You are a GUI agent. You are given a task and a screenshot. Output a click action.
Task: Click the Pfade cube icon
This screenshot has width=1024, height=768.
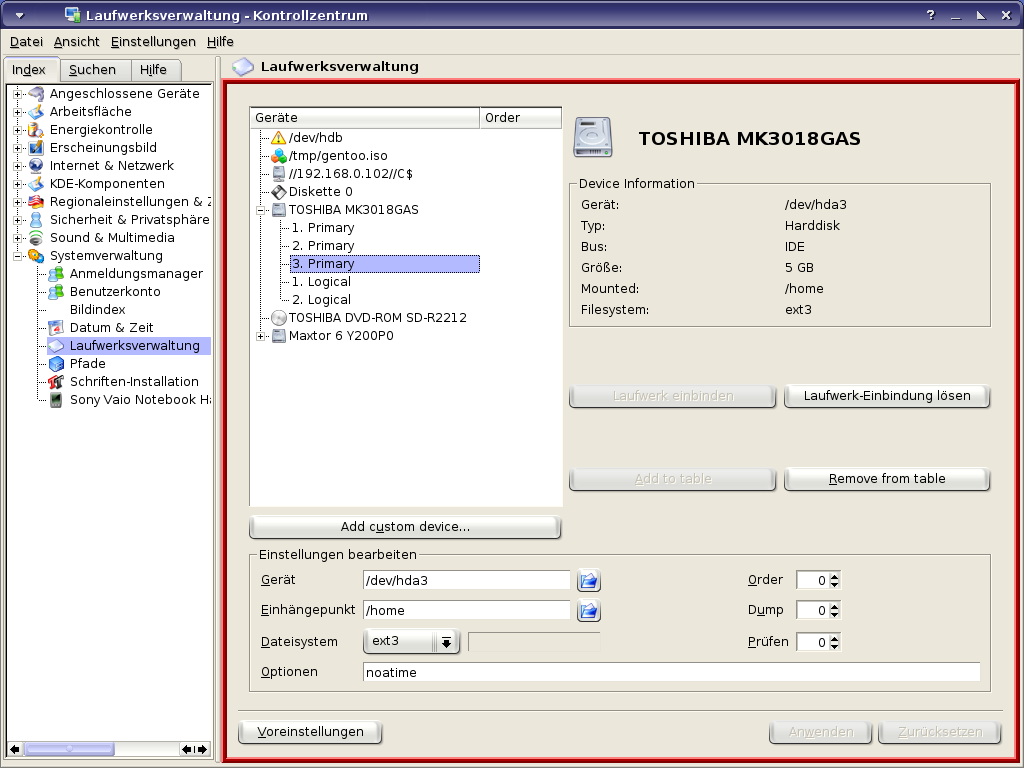pos(57,364)
